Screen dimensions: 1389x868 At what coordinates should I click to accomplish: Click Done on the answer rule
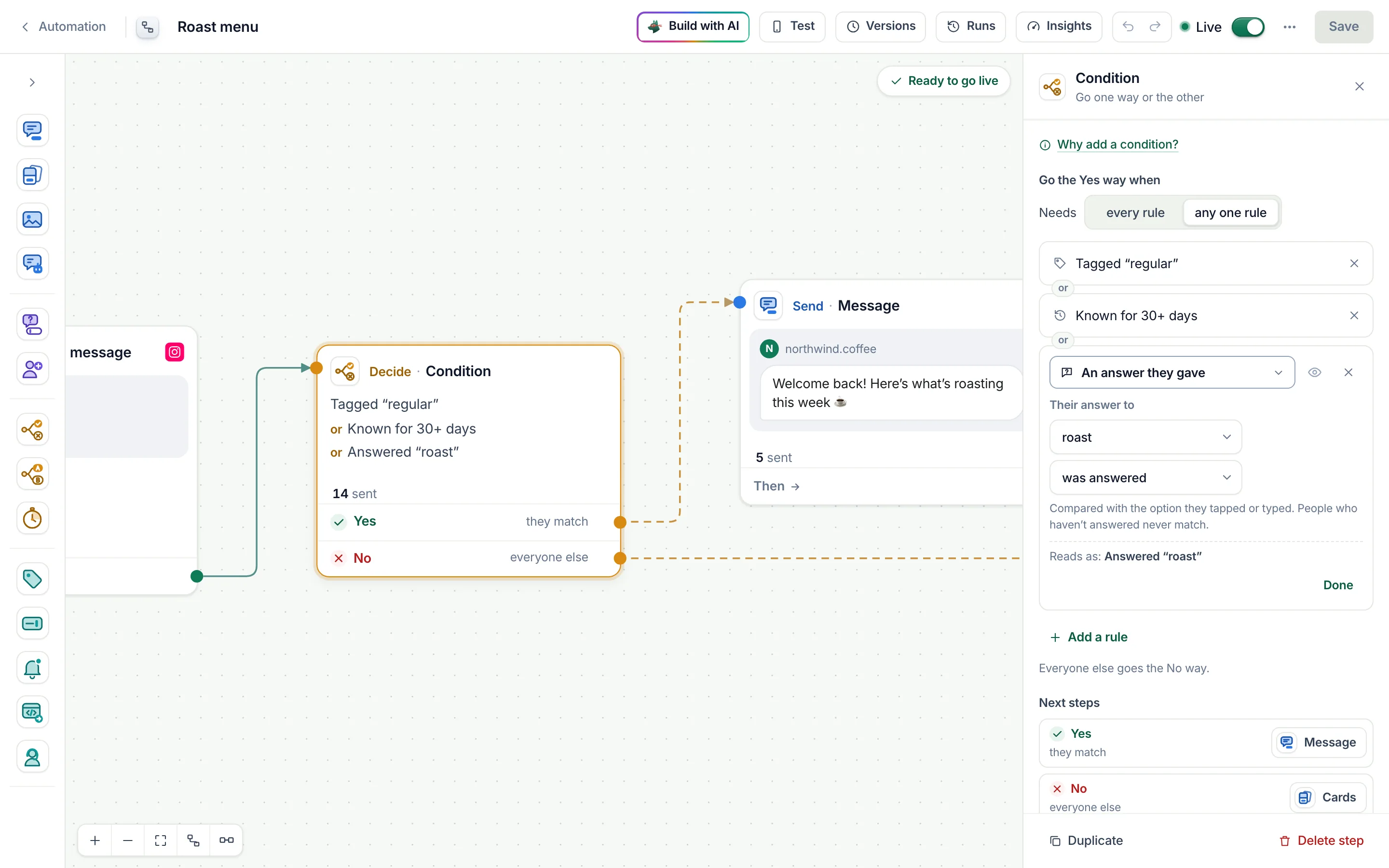pos(1338,585)
